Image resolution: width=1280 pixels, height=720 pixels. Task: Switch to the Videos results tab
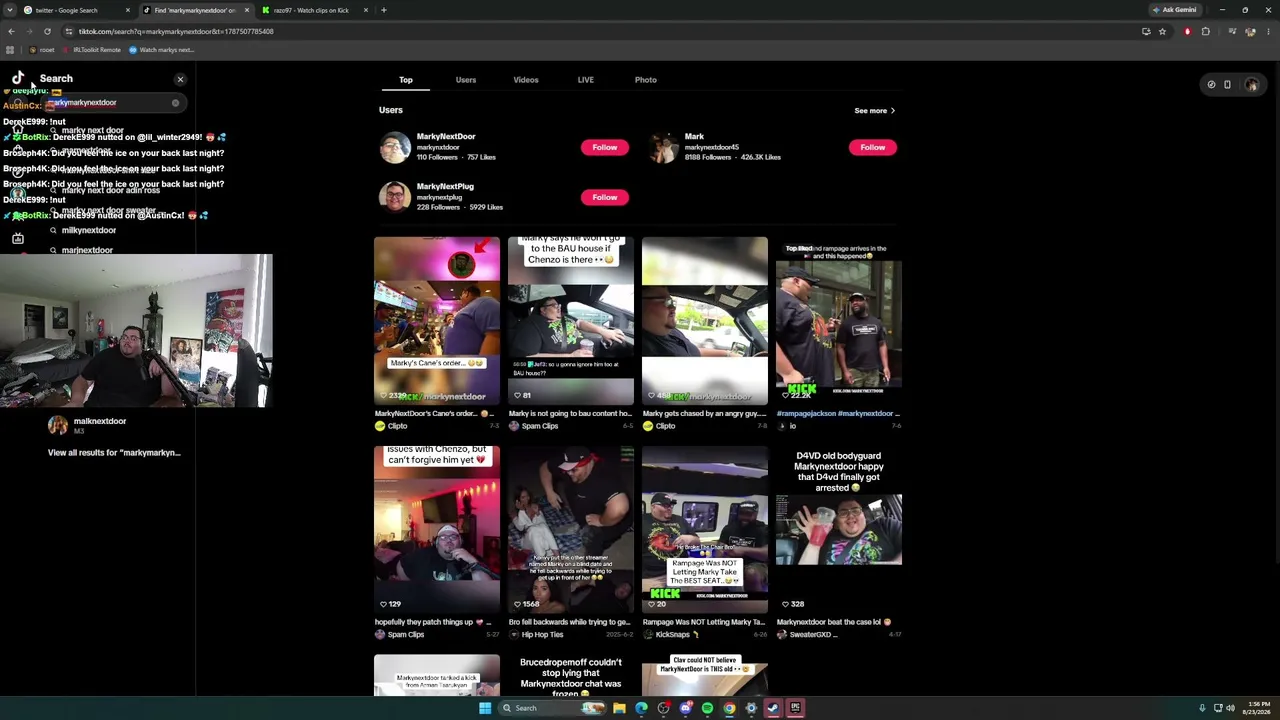pos(526,80)
